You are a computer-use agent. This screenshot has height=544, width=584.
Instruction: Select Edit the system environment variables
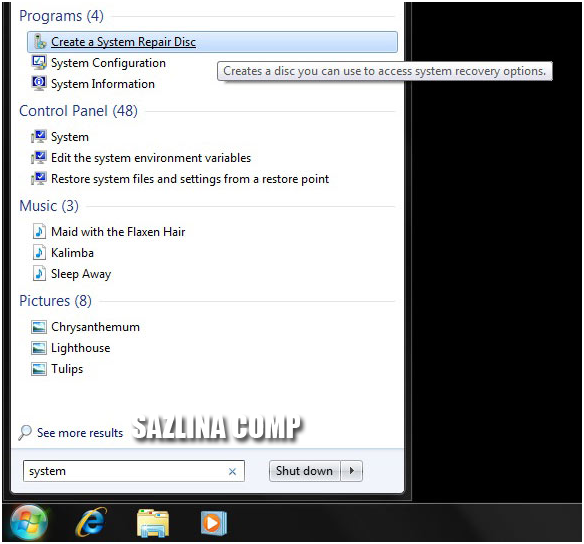click(x=151, y=158)
